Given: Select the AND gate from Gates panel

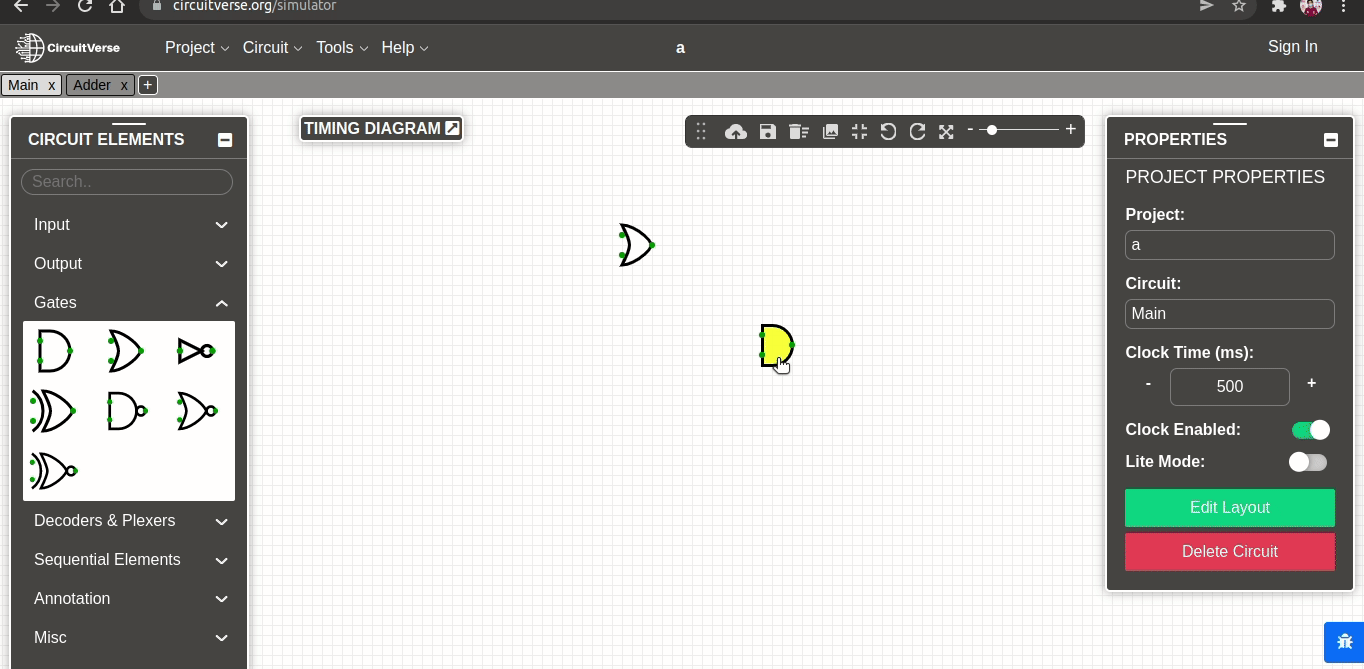Looking at the screenshot, I should [54, 351].
